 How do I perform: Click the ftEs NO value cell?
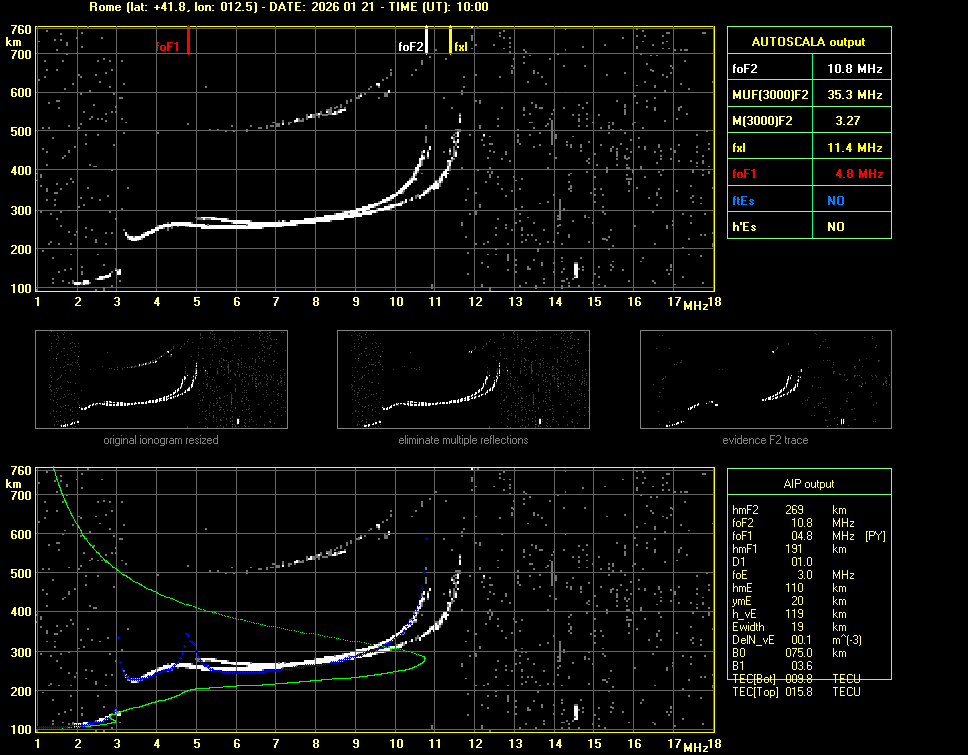(x=835, y=200)
